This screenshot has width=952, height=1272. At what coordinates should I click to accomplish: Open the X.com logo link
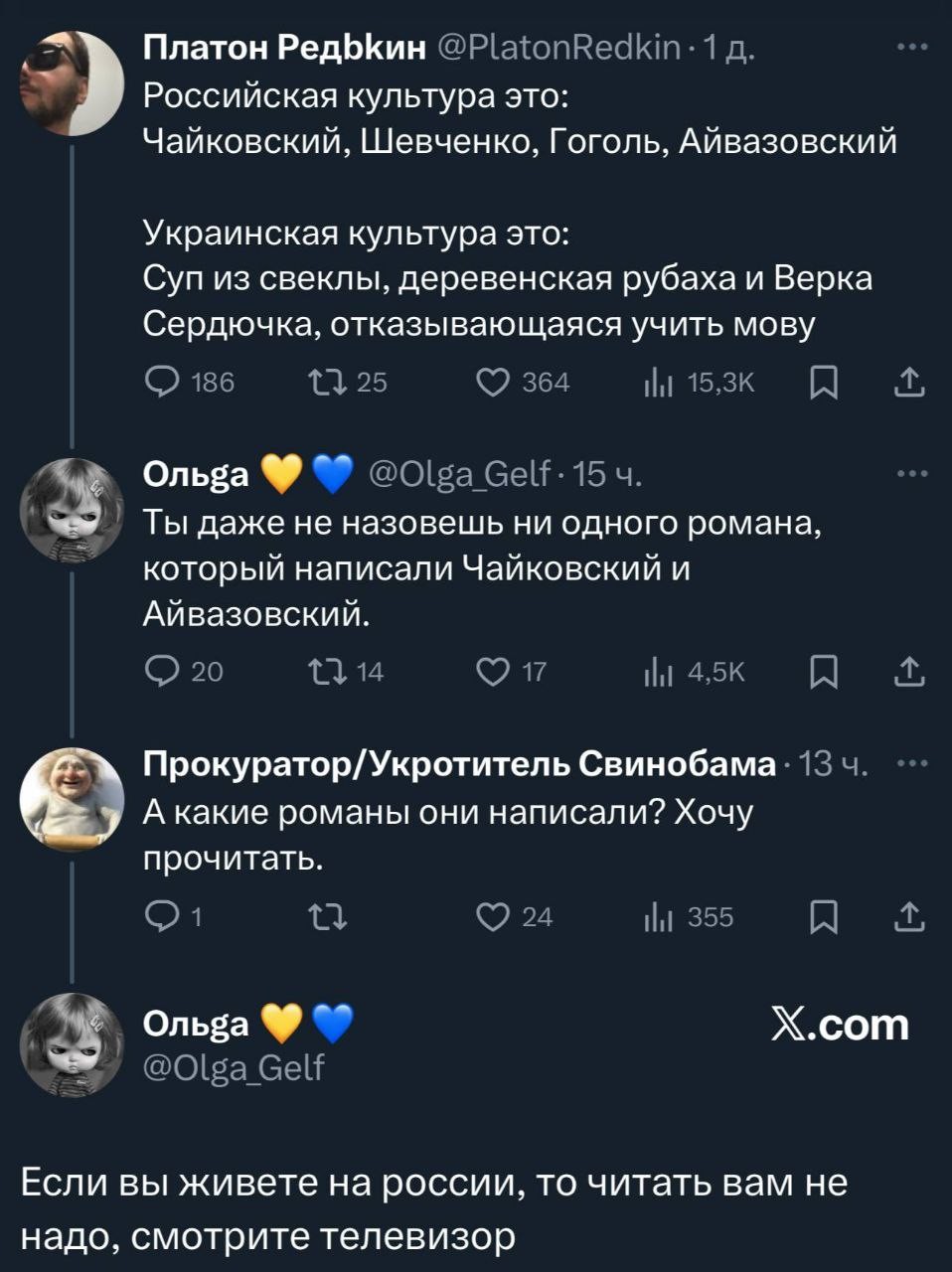(x=840, y=1025)
